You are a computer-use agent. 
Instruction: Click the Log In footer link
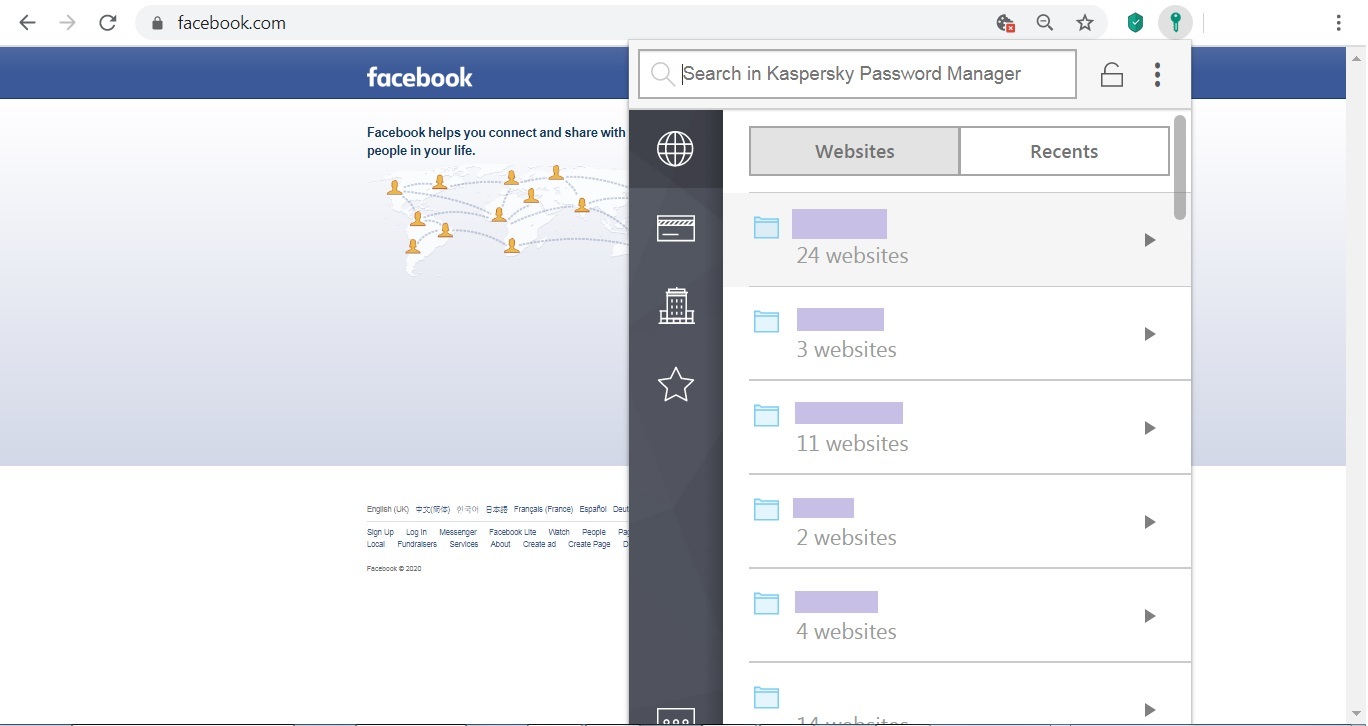click(x=416, y=532)
